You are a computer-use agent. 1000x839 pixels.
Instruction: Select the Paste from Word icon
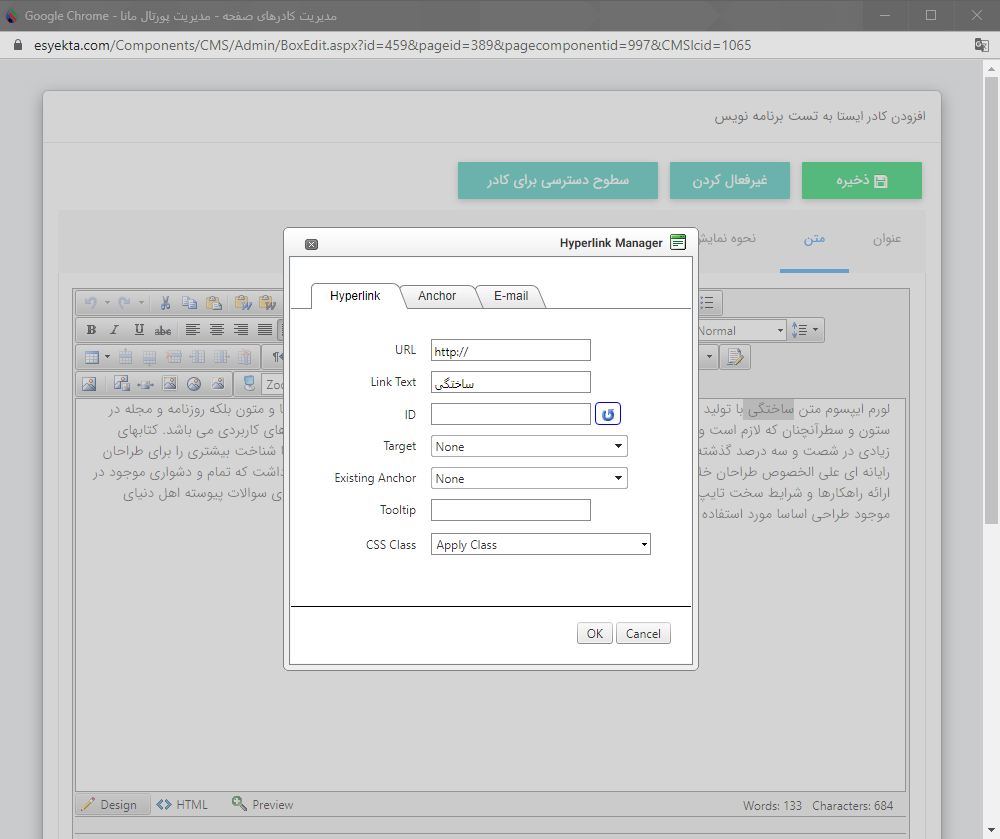[x=245, y=303]
